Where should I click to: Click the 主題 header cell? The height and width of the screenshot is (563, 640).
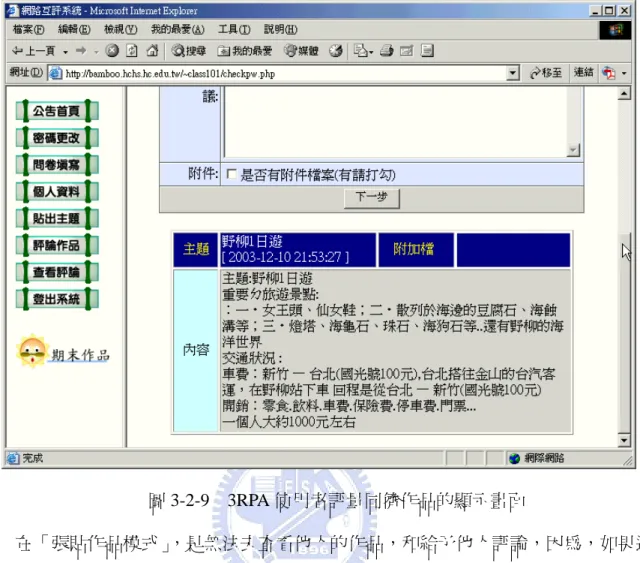[x=196, y=249]
